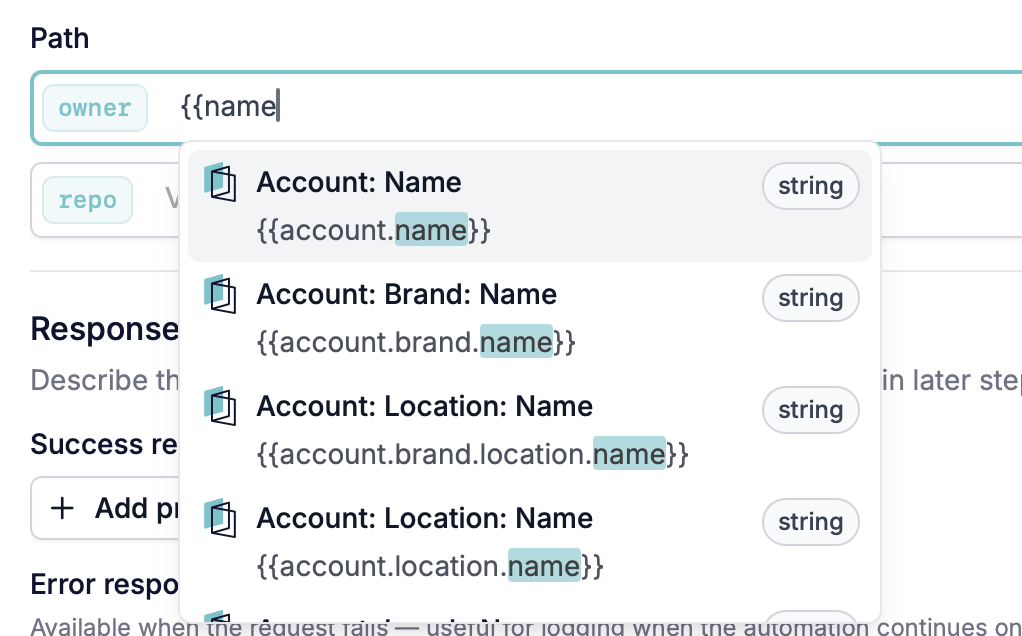Viewport: 1022px width, 636px height.
Task: Click the Response section heading
Action: [104, 328]
